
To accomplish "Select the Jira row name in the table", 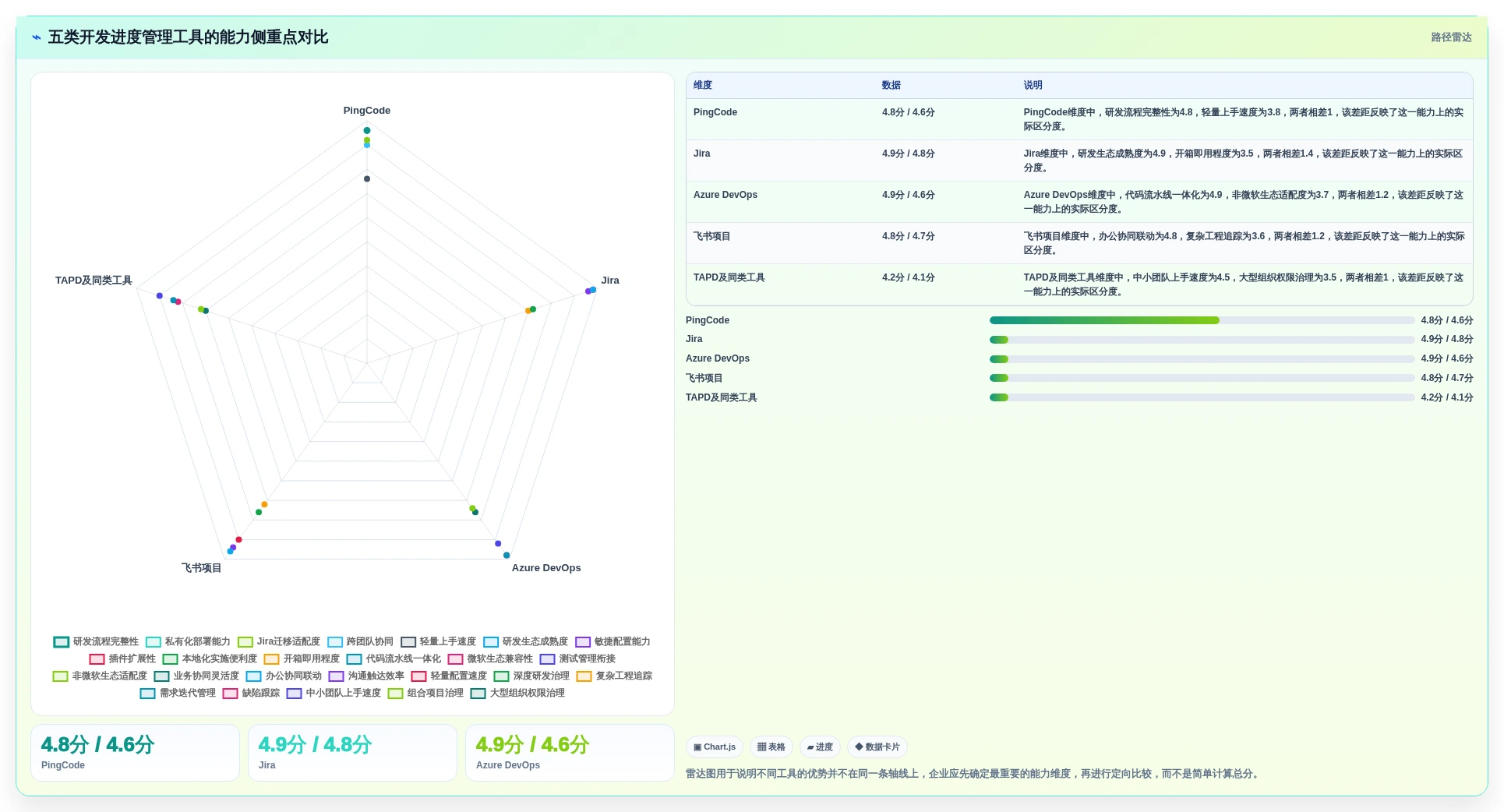I will click(x=702, y=154).
